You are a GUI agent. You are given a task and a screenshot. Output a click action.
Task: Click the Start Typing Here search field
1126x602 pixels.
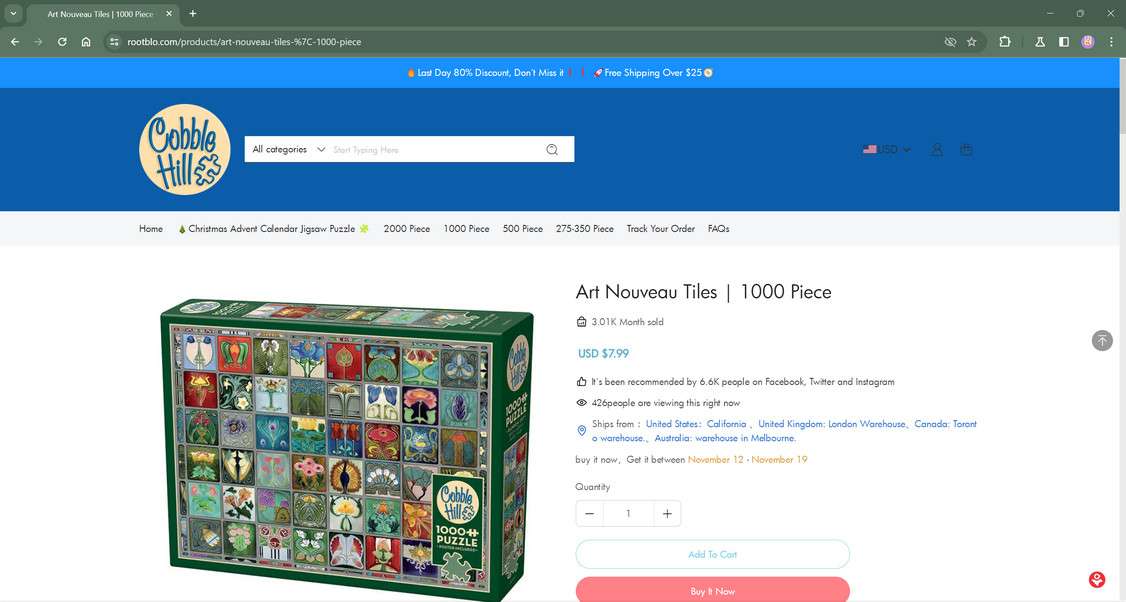tap(434, 149)
